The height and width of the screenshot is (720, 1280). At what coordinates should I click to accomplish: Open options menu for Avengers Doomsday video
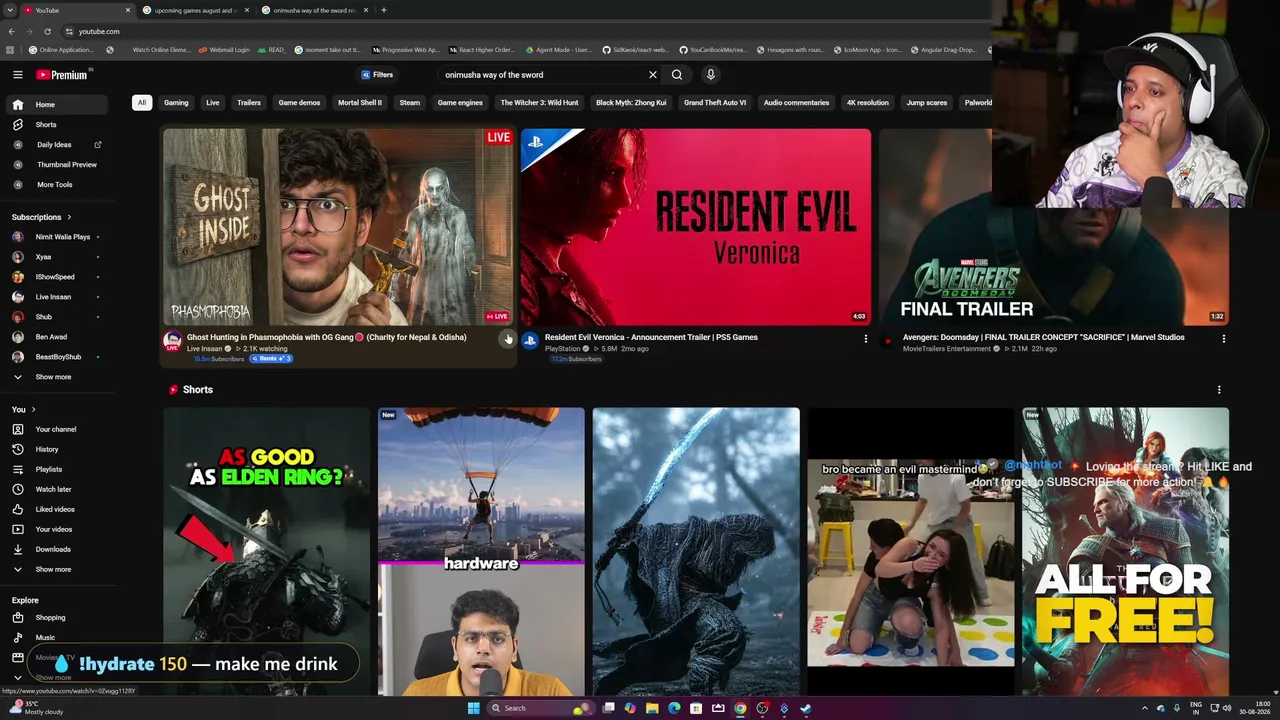click(1223, 339)
